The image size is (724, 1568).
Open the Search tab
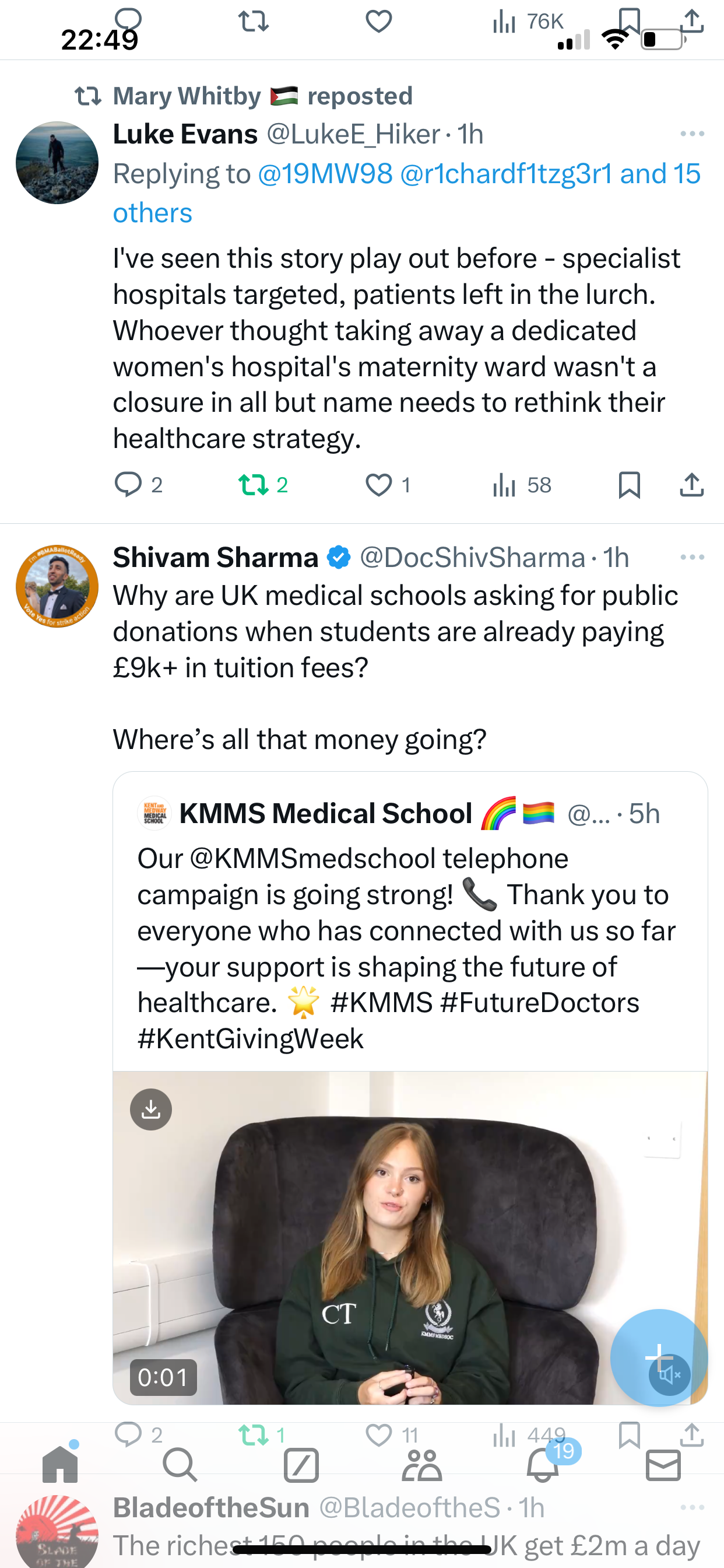click(x=180, y=1465)
